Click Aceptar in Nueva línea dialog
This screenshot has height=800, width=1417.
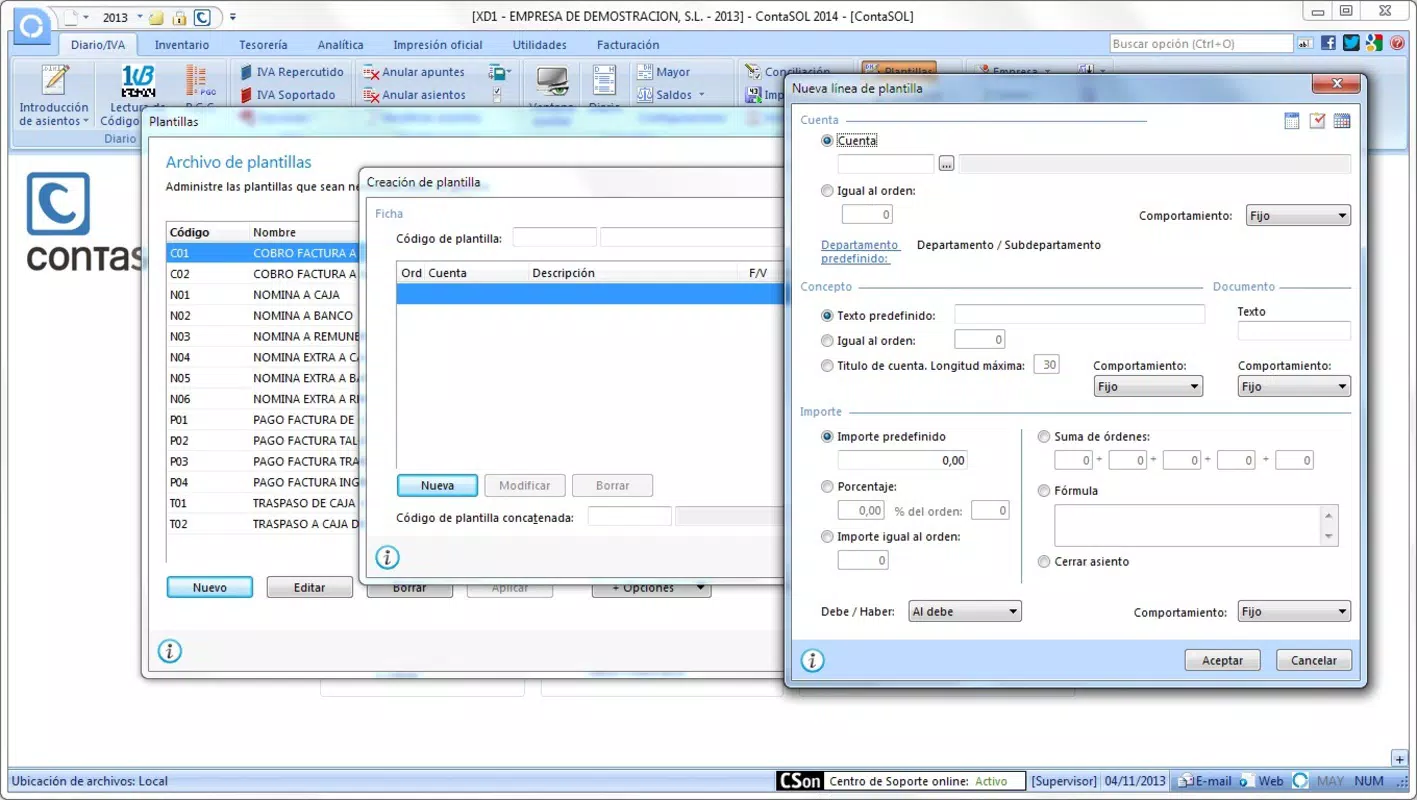(x=1222, y=660)
